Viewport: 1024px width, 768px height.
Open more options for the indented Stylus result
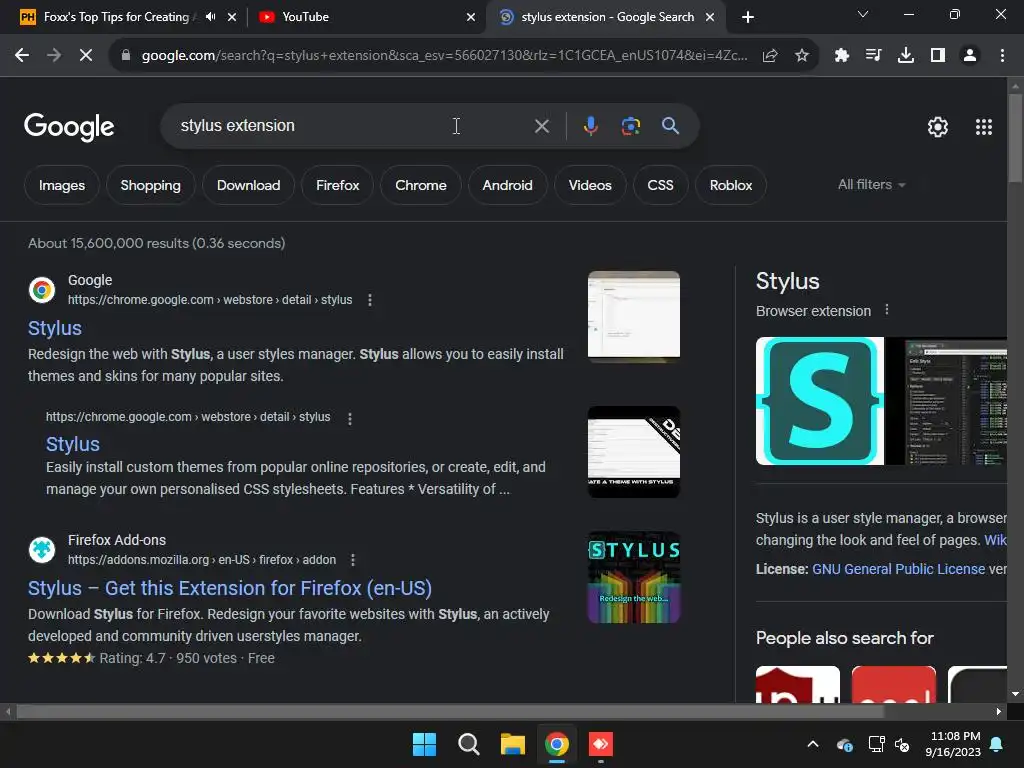pyautogui.click(x=350, y=419)
